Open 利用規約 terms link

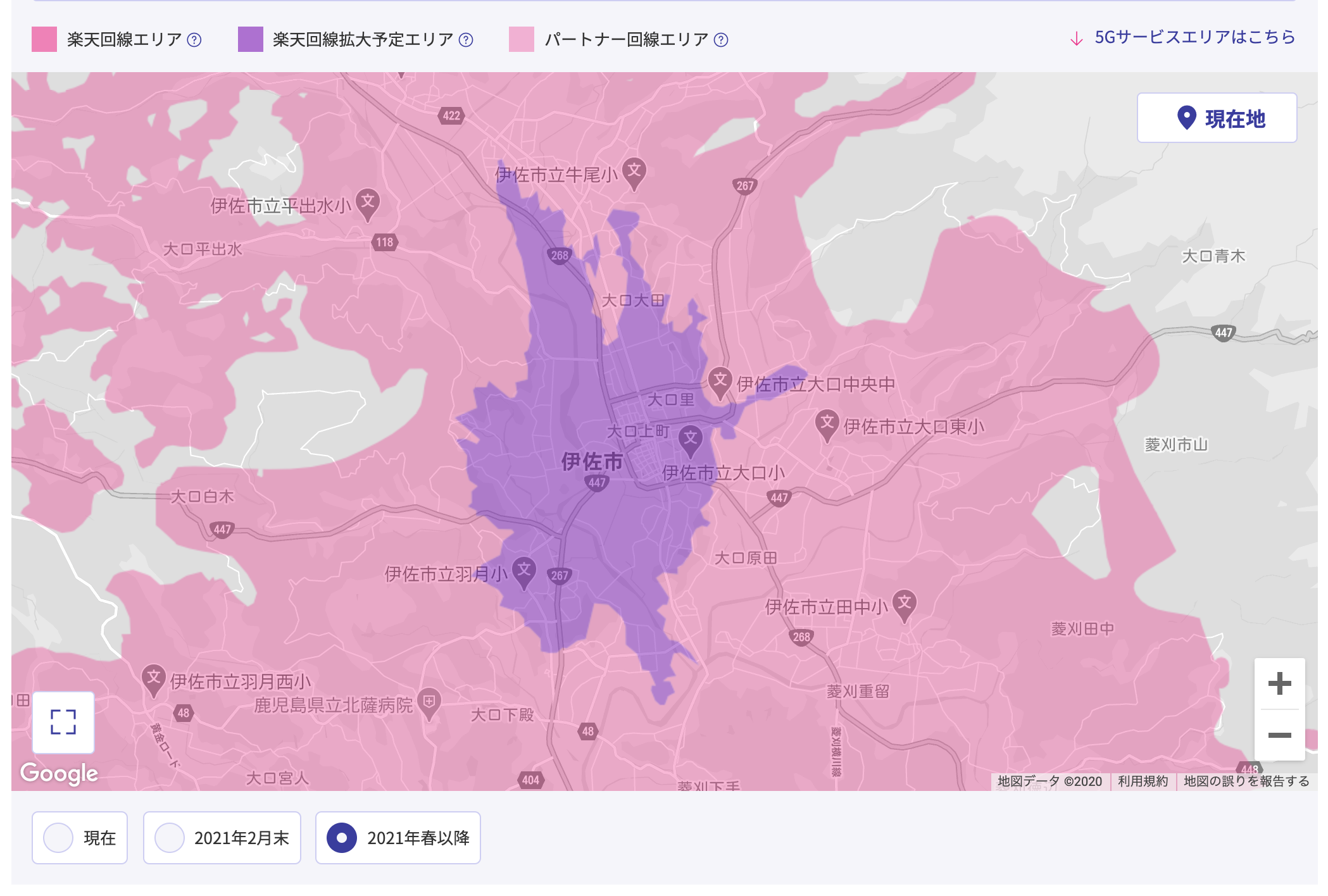pos(1143,781)
